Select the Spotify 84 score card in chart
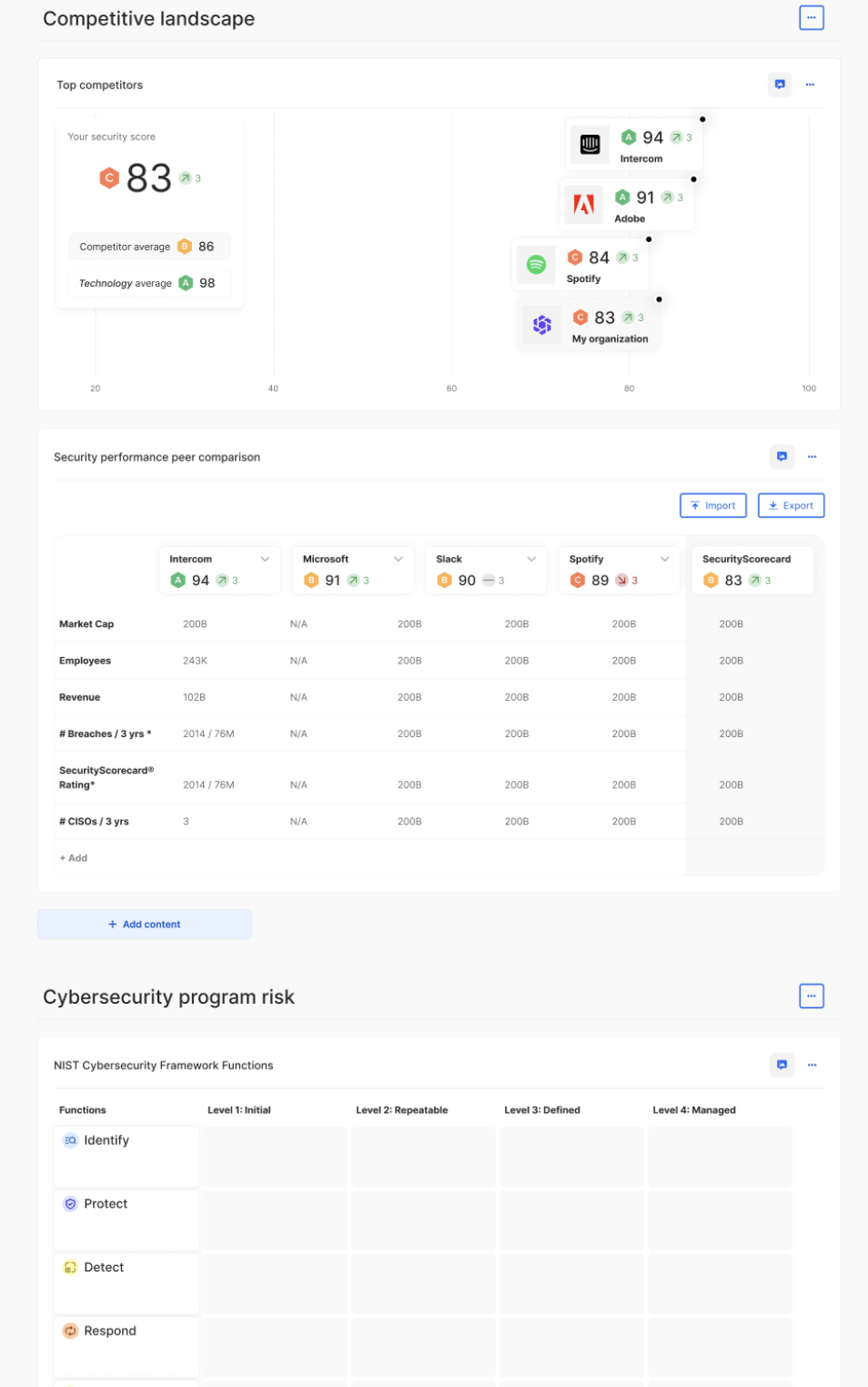868x1387 pixels. pos(580,265)
